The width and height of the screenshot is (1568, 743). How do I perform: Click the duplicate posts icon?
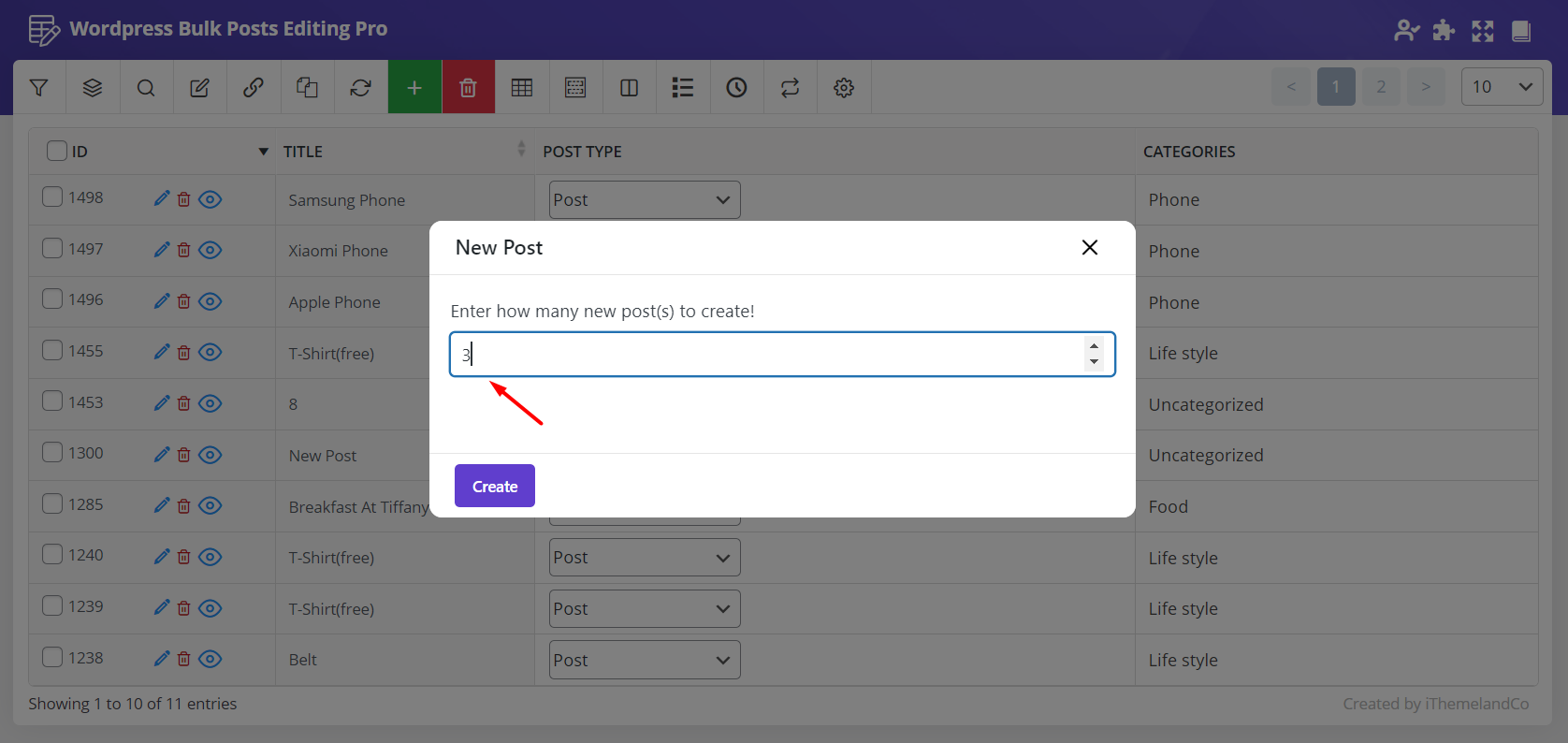(307, 87)
